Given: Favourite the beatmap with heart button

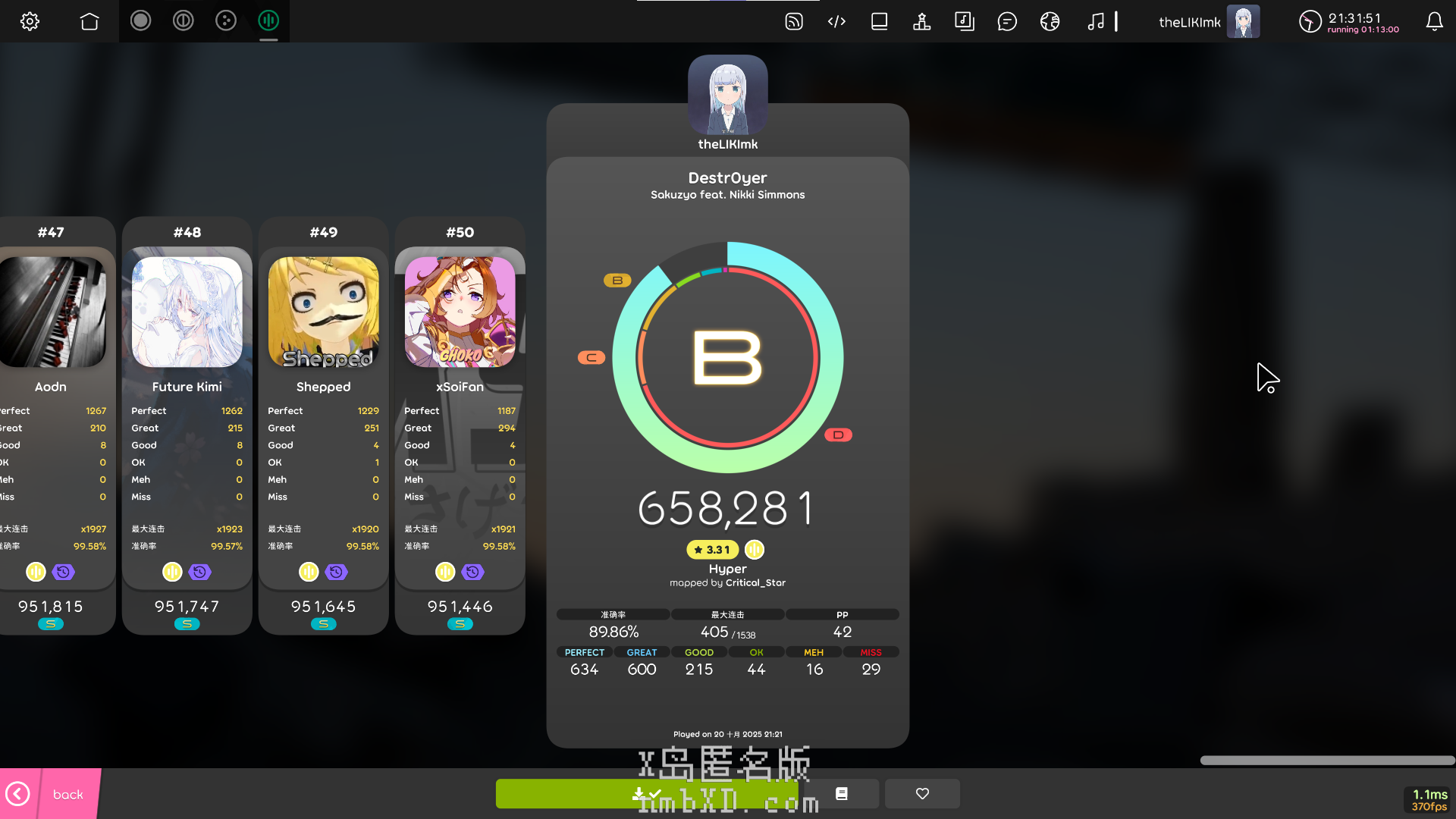Looking at the screenshot, I should [x=922, y=794].
